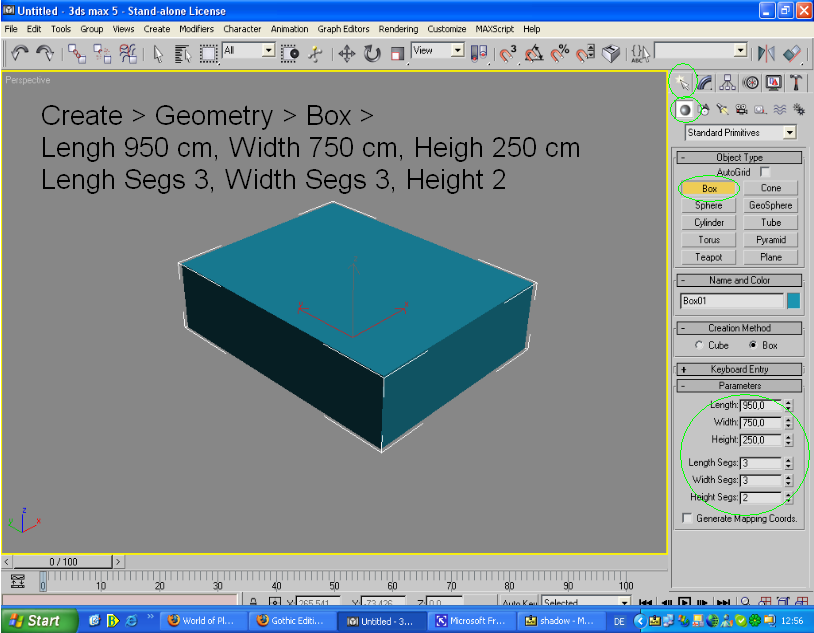Open the Utilities panel hammer icon

coord(796,83)
